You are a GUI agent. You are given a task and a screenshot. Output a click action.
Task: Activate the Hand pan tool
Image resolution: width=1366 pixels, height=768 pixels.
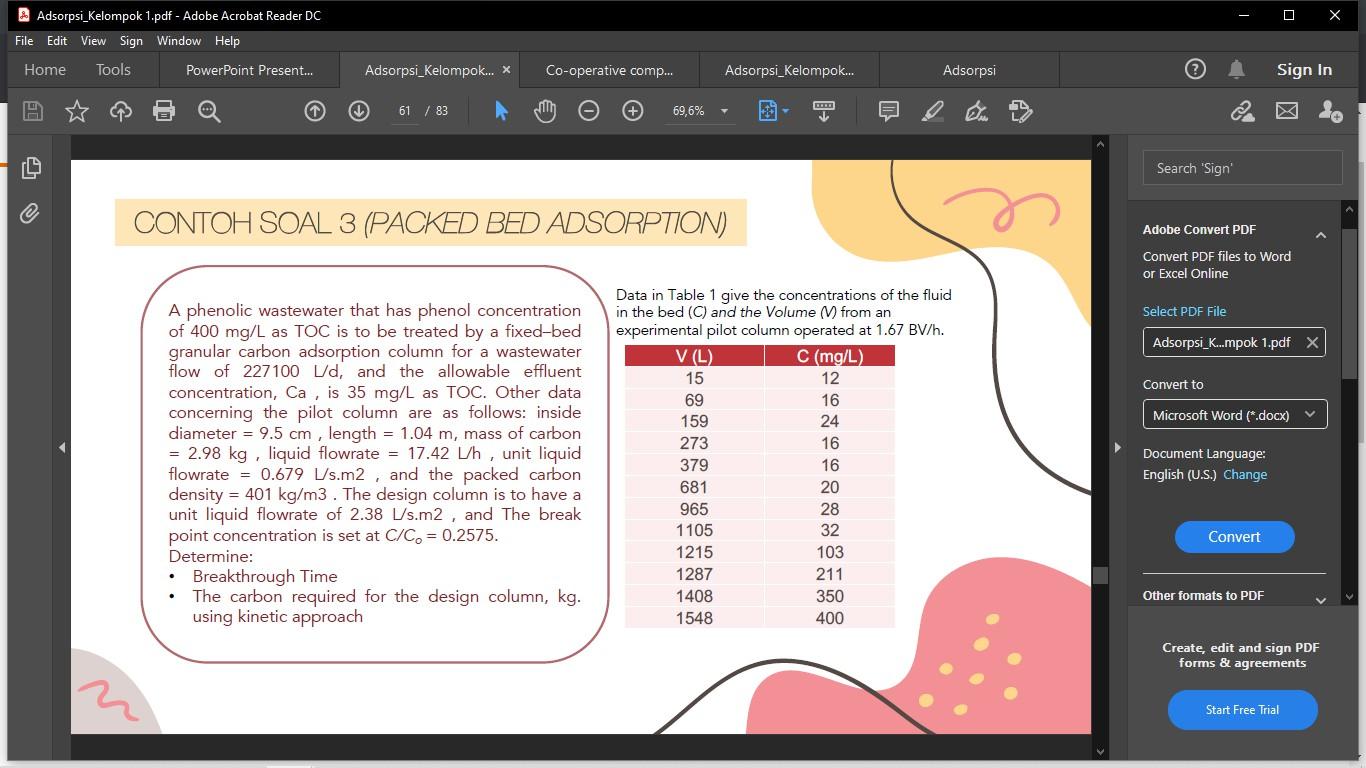coord(545,111)
